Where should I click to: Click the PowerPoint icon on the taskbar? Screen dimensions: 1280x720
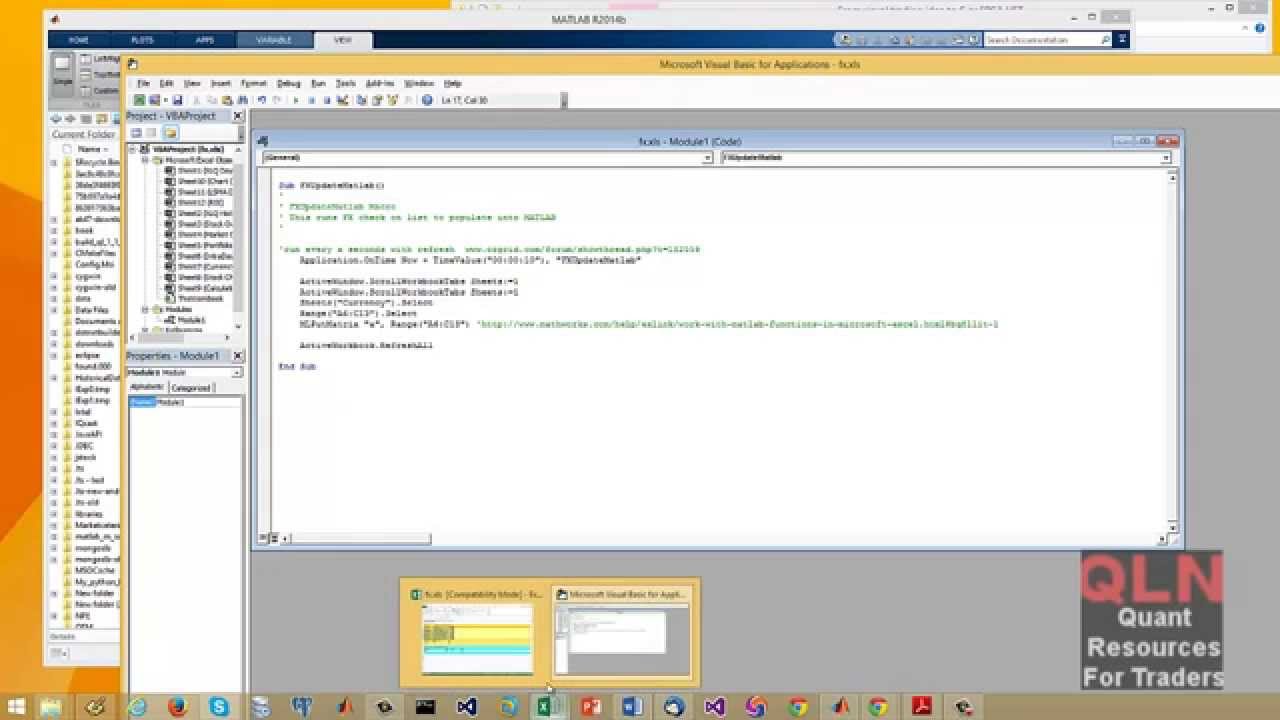click(x=590, y=706)
